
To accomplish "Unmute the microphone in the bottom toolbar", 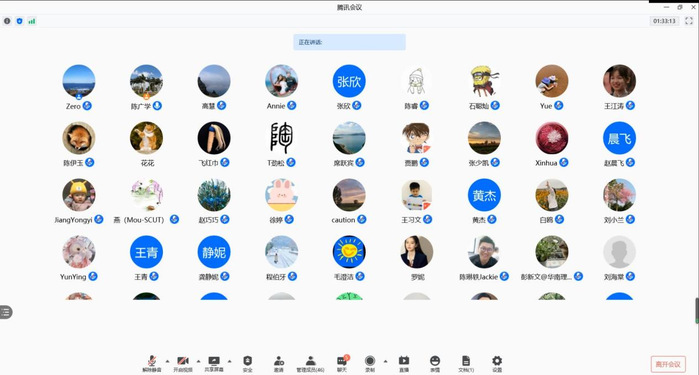I will [x=152, y=363].
